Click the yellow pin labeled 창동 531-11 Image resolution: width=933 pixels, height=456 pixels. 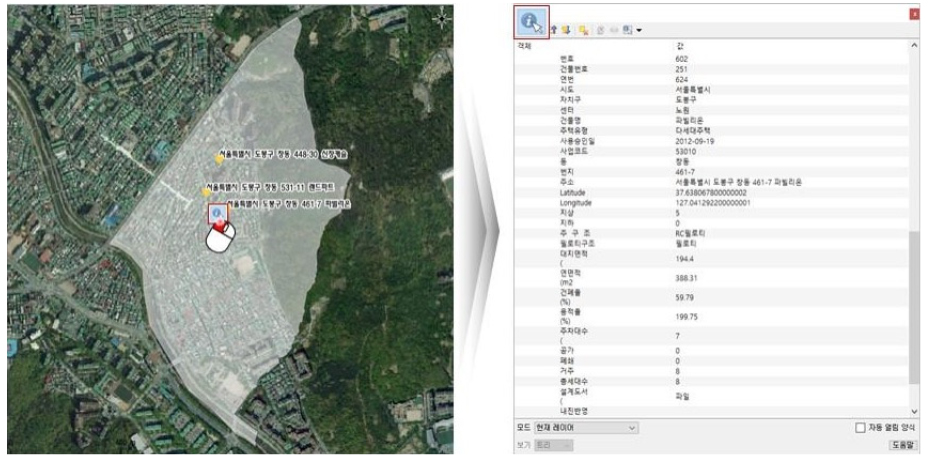click(x=206, y=191)
